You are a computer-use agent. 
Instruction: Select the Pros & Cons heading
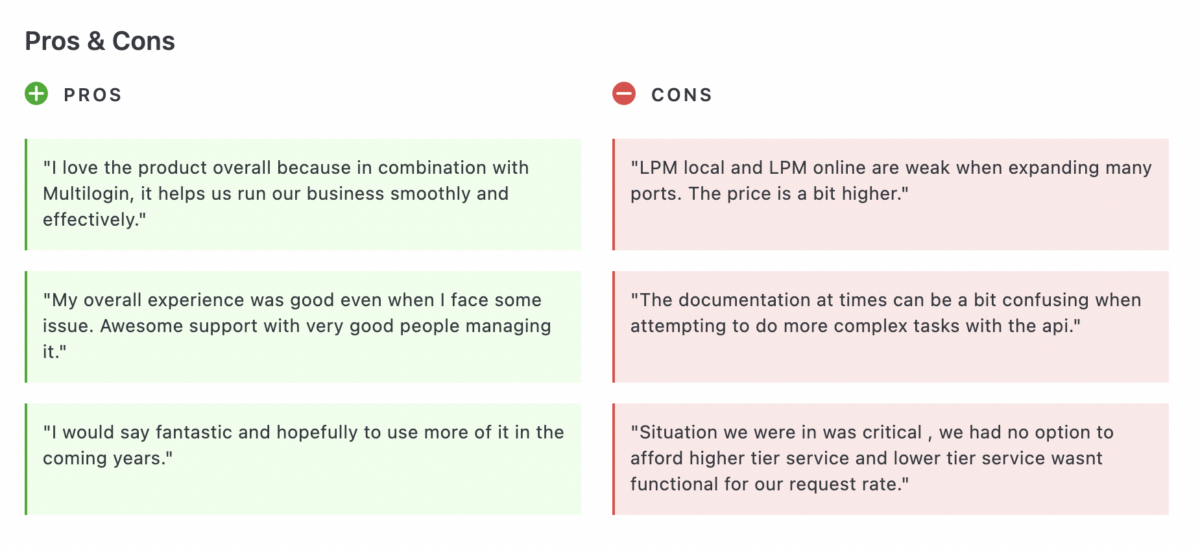(x=100, y=41)
